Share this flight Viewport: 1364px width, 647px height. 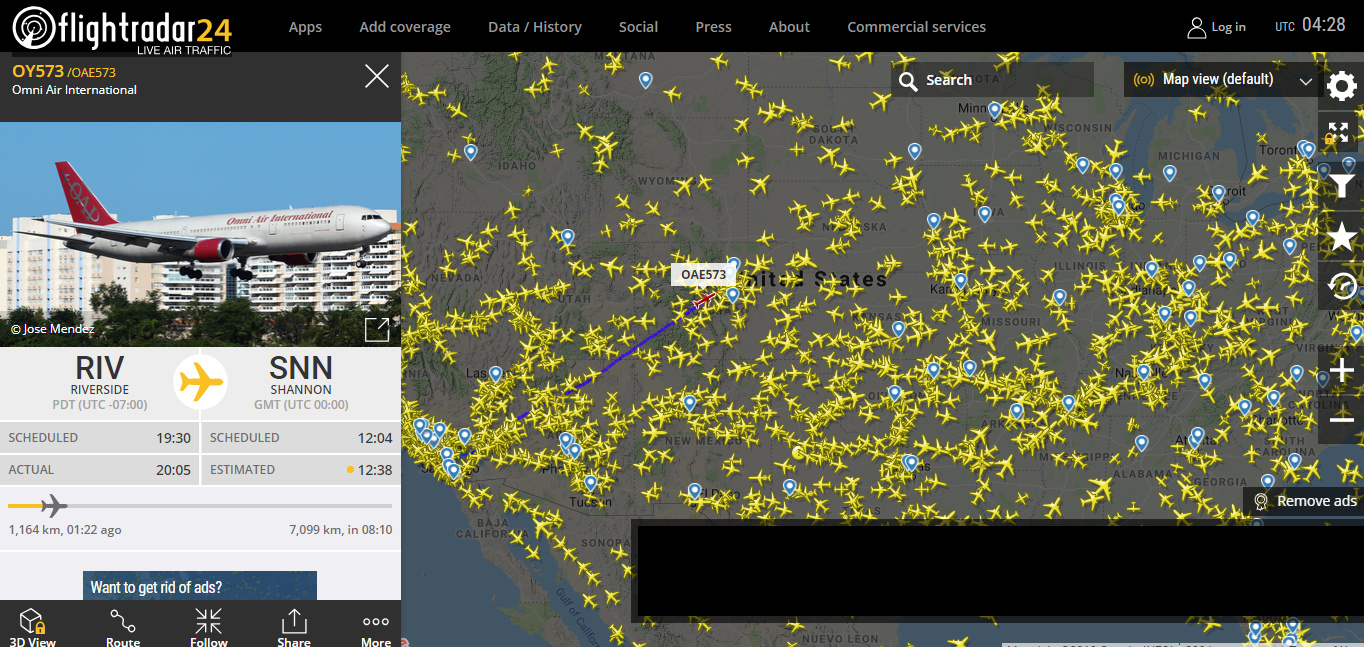click(x=294, y=626)
